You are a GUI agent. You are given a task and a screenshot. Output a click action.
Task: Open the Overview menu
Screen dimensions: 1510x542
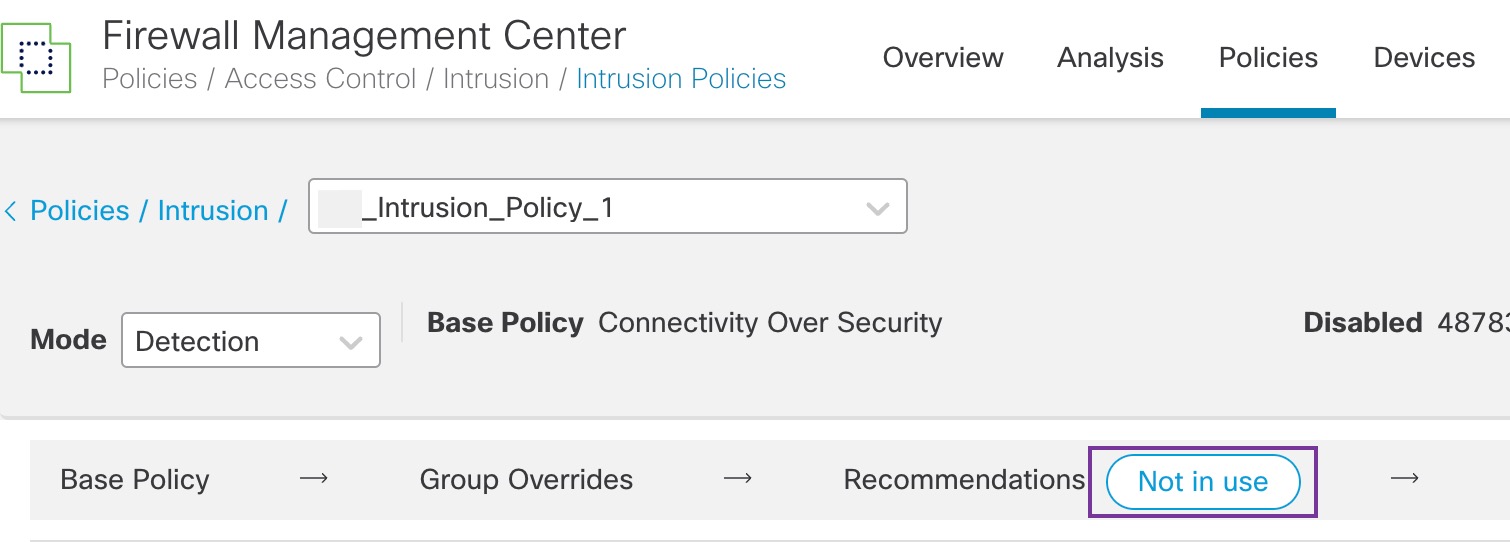coord(942,58)
